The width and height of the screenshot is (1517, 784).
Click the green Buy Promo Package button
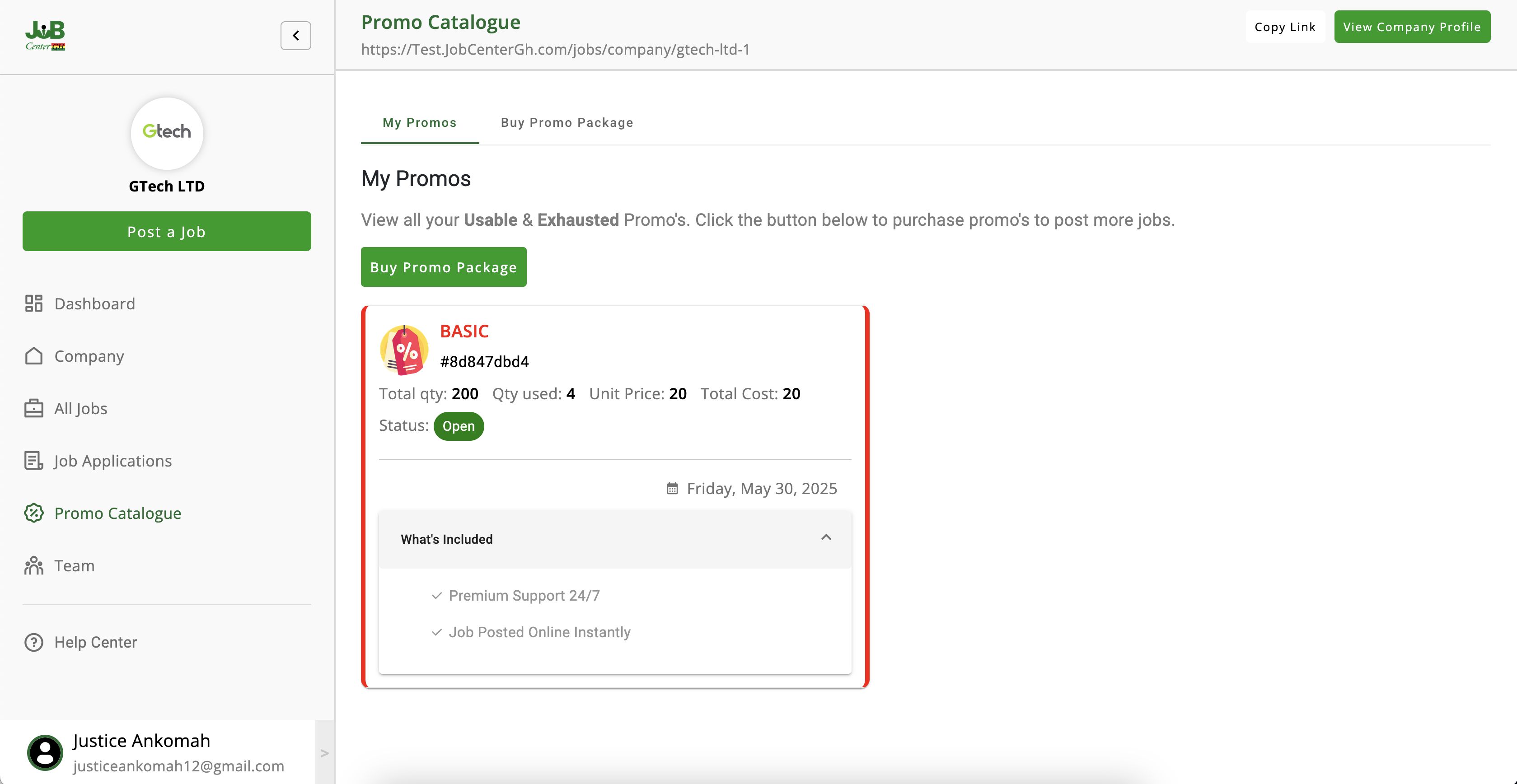pos(443,266)
